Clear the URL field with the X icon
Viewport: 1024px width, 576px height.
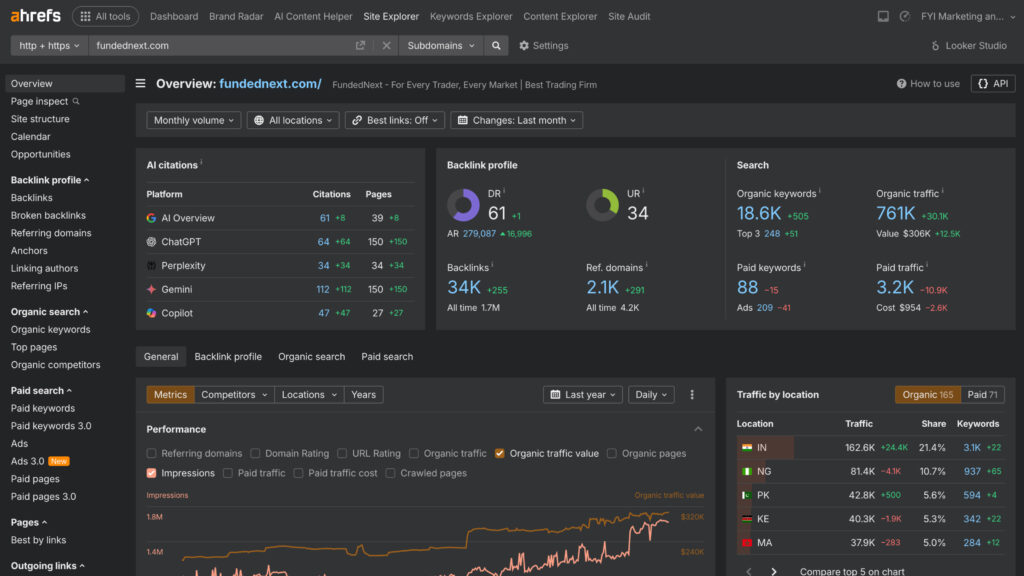point(387,46)
